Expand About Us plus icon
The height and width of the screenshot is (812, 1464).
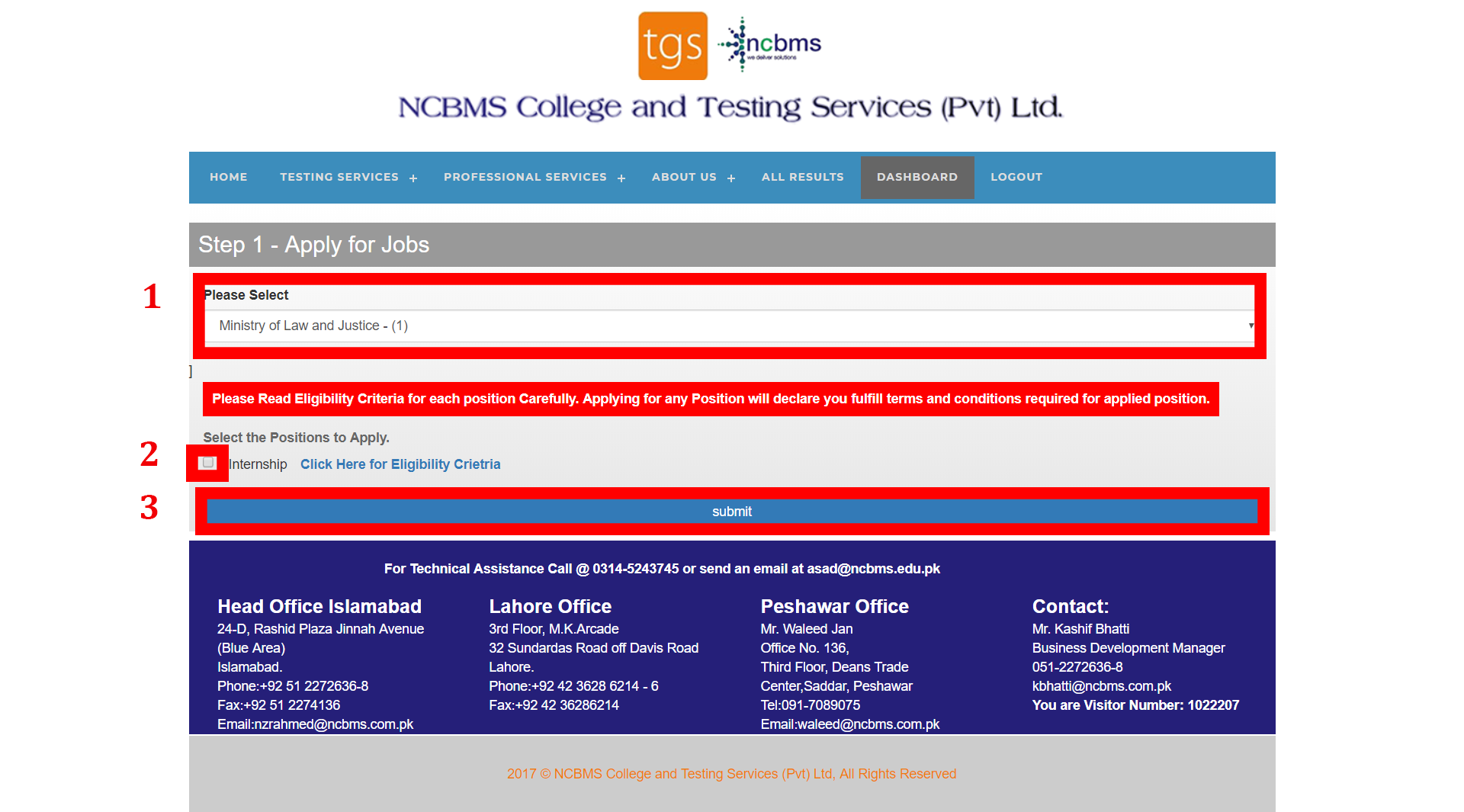(x=731, y=178)
